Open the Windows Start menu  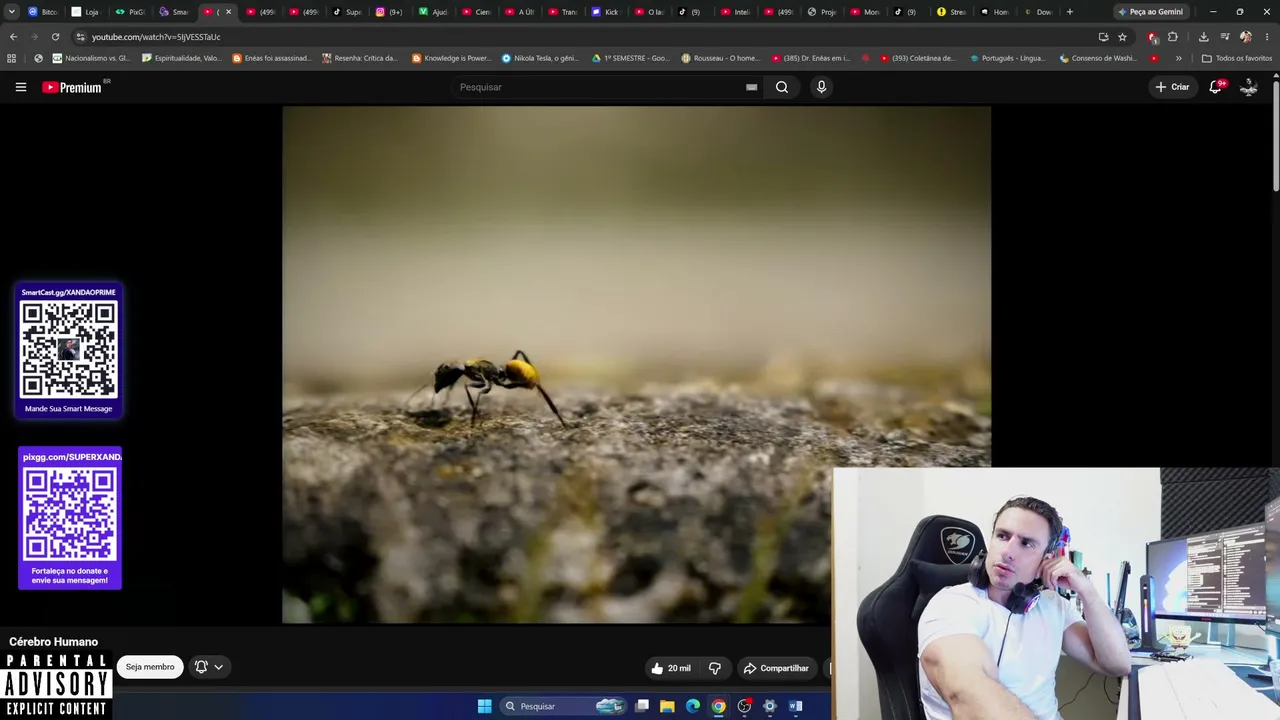pos(484,706)
